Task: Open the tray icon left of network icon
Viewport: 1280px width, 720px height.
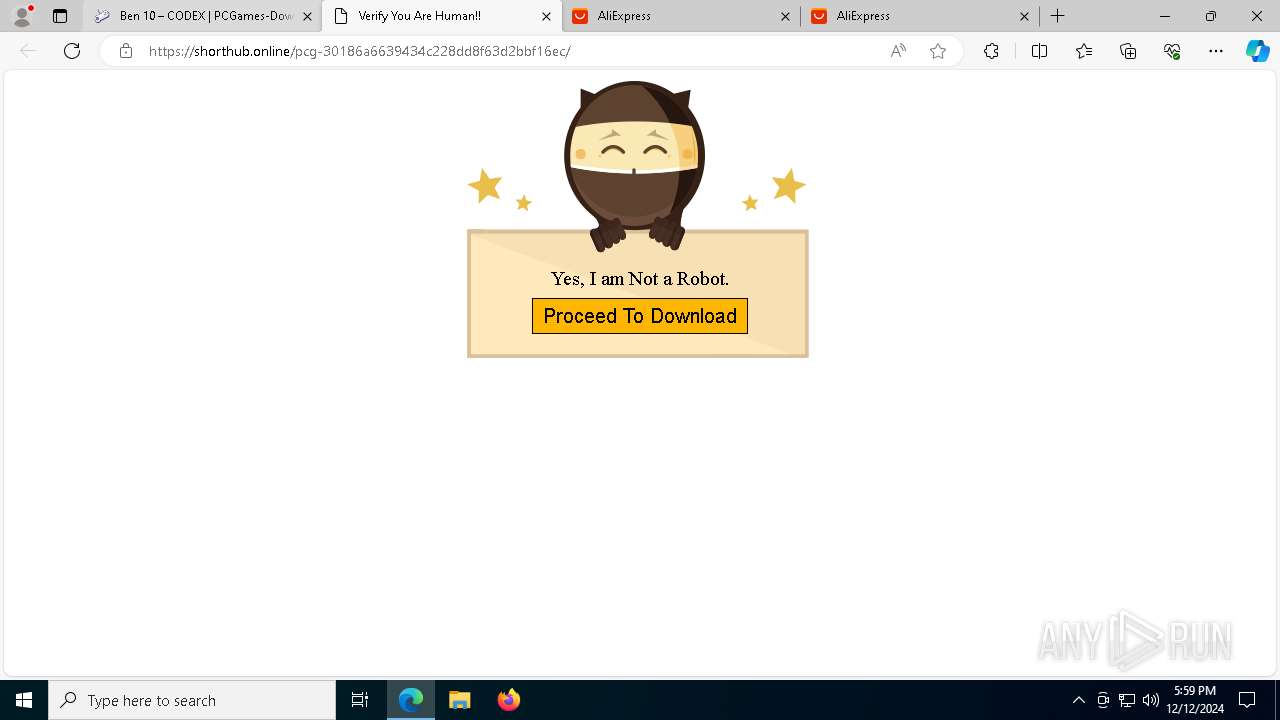Action: 1103,700
